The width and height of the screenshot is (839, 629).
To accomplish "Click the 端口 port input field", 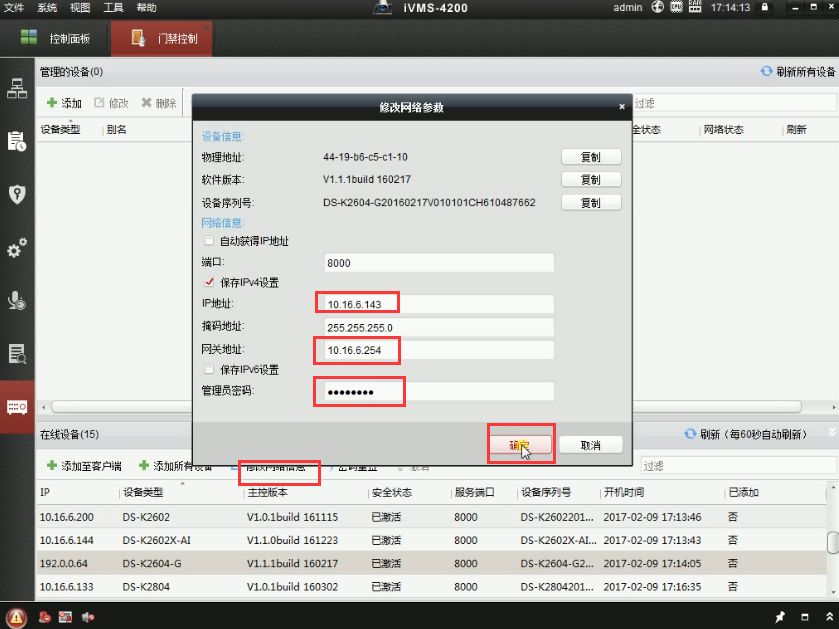I will 439,263.
